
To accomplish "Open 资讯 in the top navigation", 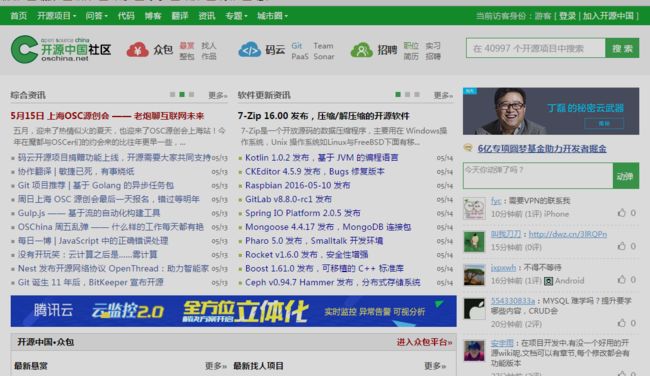I will click(x=206, y=16).
